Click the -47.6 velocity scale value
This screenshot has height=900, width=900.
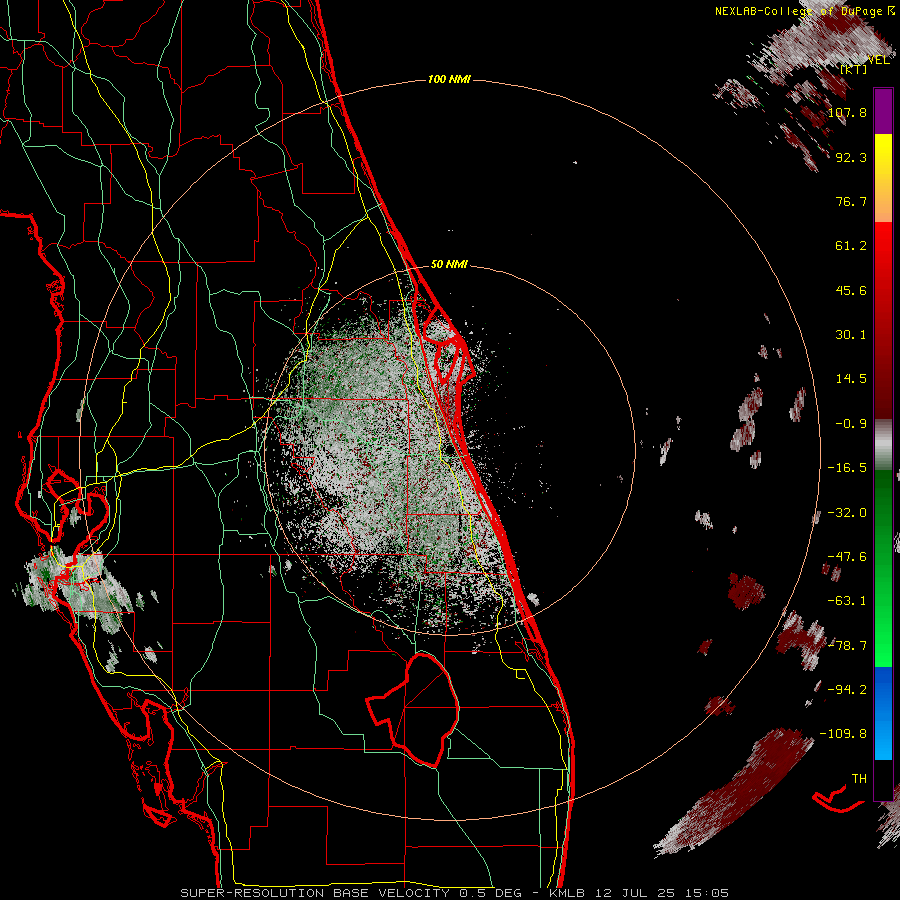(x=847, y=557)
